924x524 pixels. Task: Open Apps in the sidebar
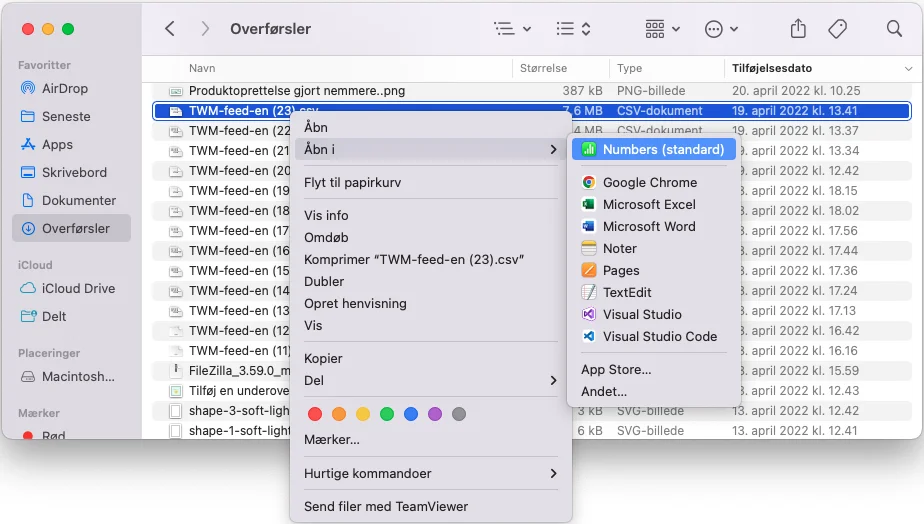(71, 144)
